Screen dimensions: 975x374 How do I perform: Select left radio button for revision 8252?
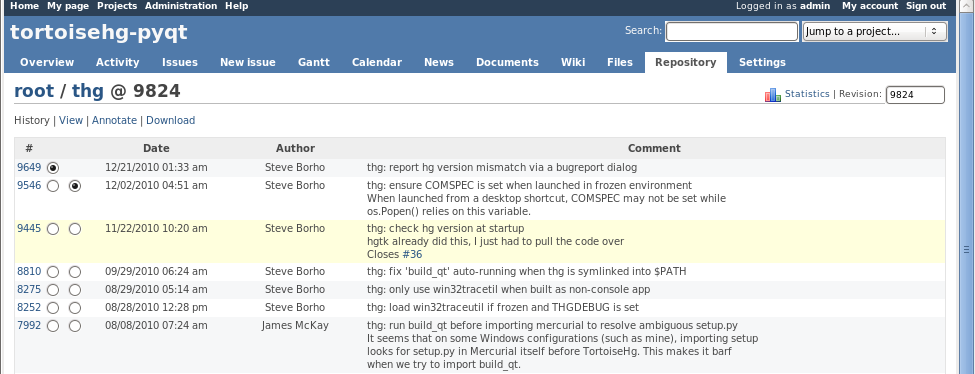click(x=53, y=308)
